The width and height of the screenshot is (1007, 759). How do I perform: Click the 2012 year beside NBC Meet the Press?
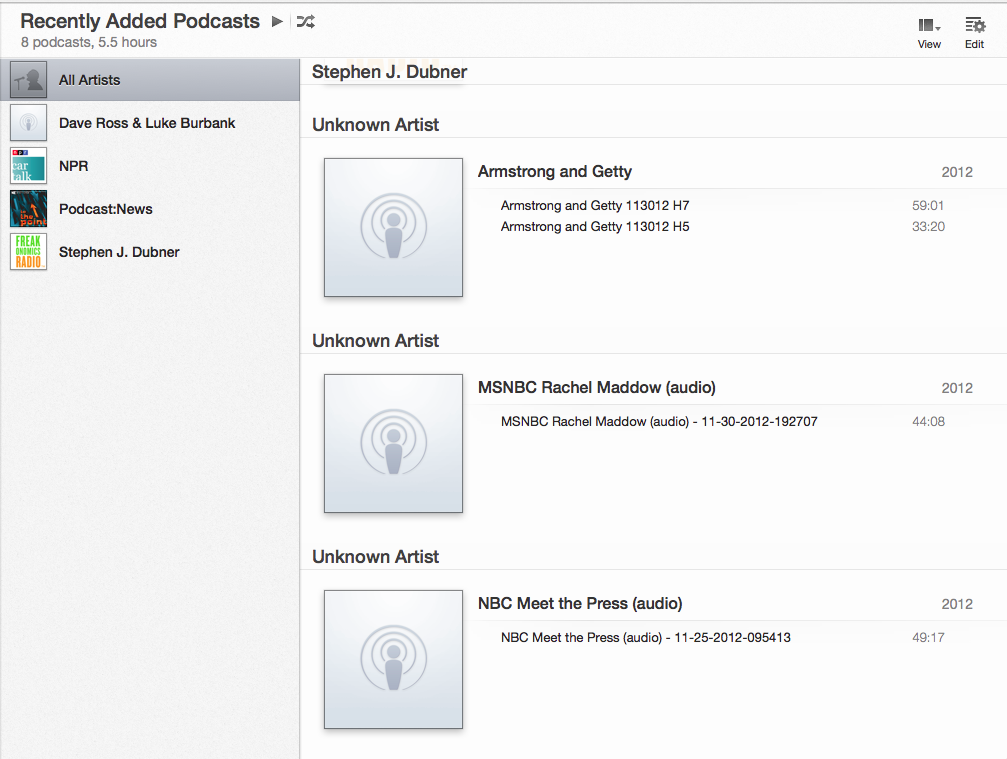pos(957,604)
